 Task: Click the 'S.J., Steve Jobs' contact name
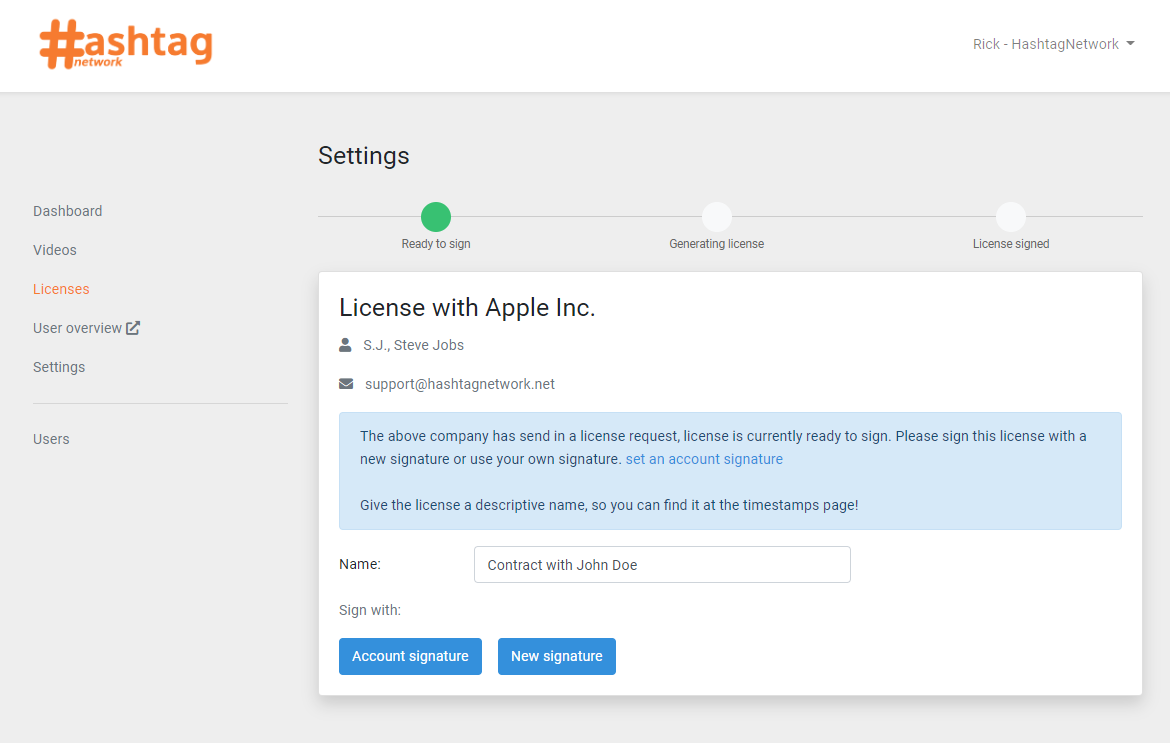pos(413,345)
